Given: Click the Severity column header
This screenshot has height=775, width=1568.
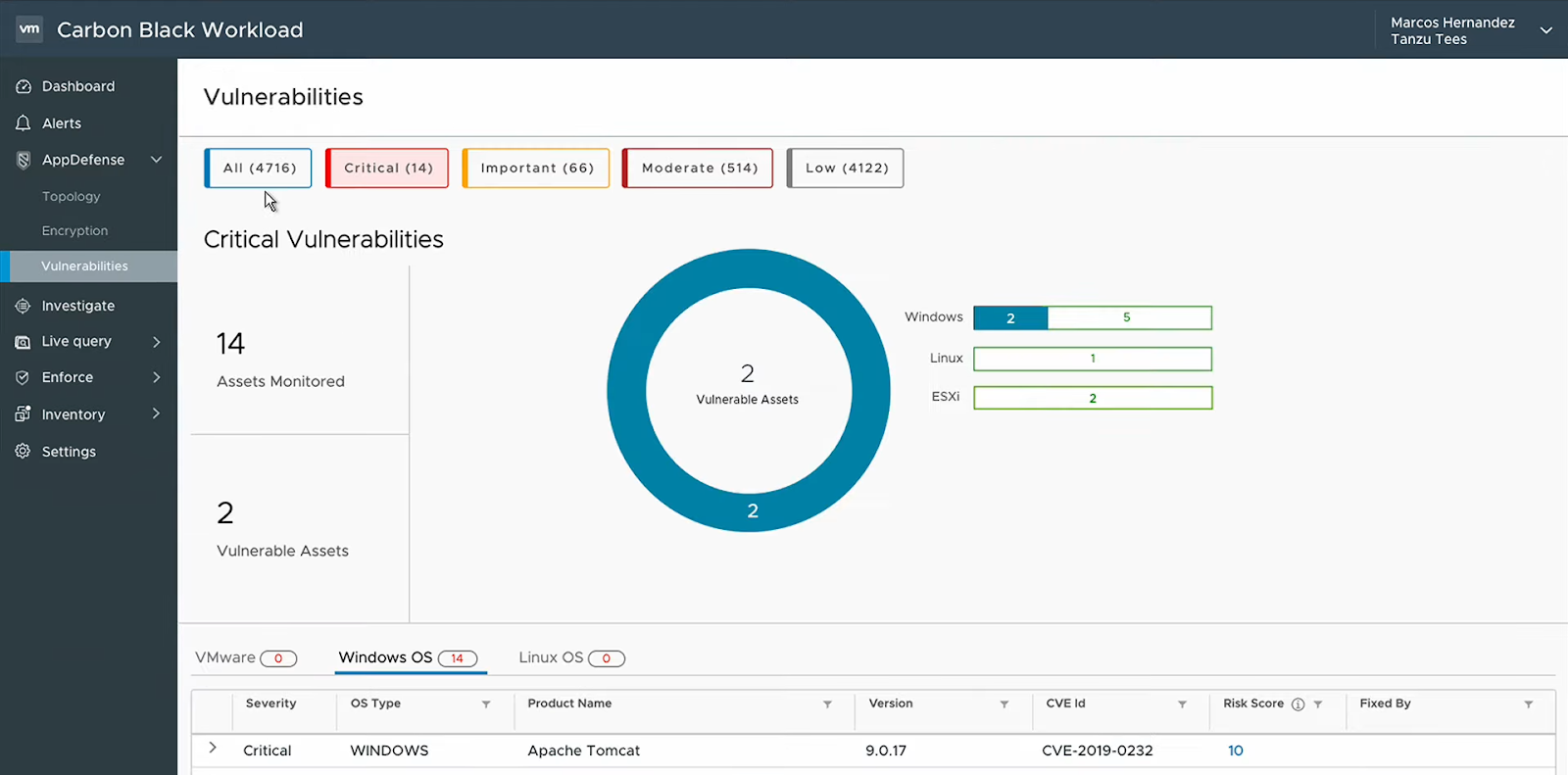Looking at the screenshot, I should click(x=271, y=703).
